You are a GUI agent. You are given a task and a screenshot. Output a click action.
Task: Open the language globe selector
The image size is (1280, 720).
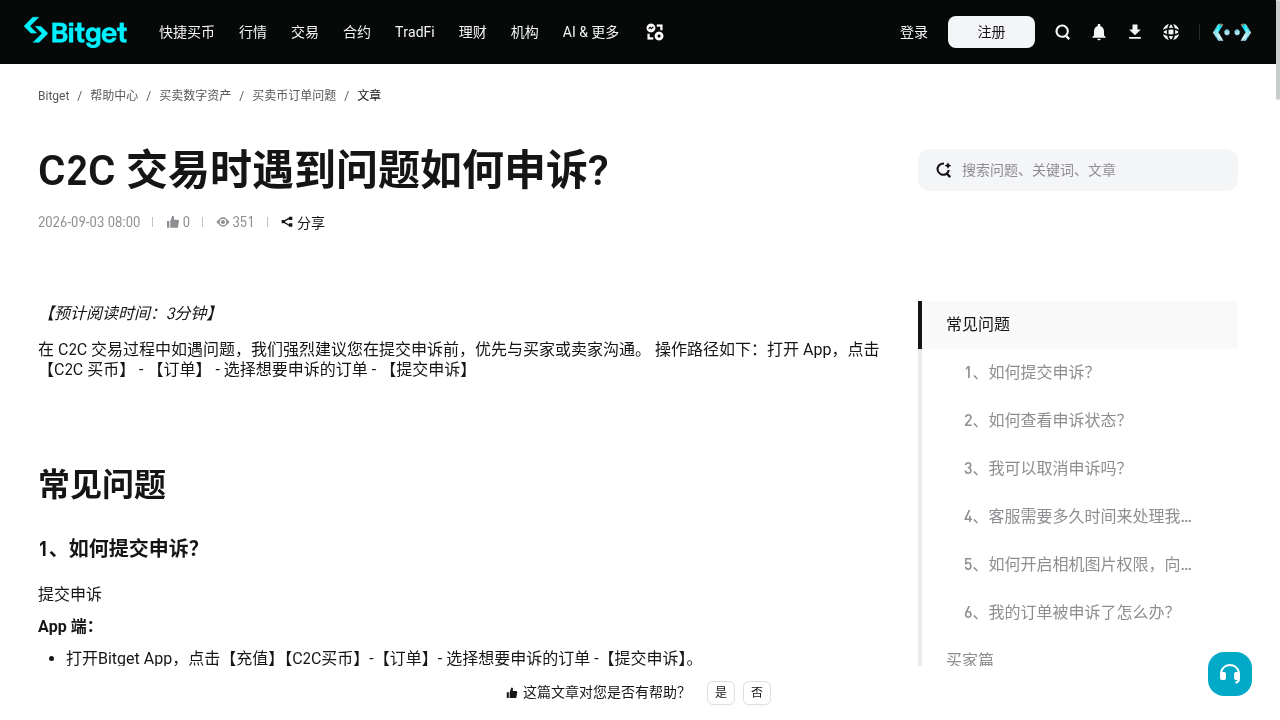coord(1171,32)
